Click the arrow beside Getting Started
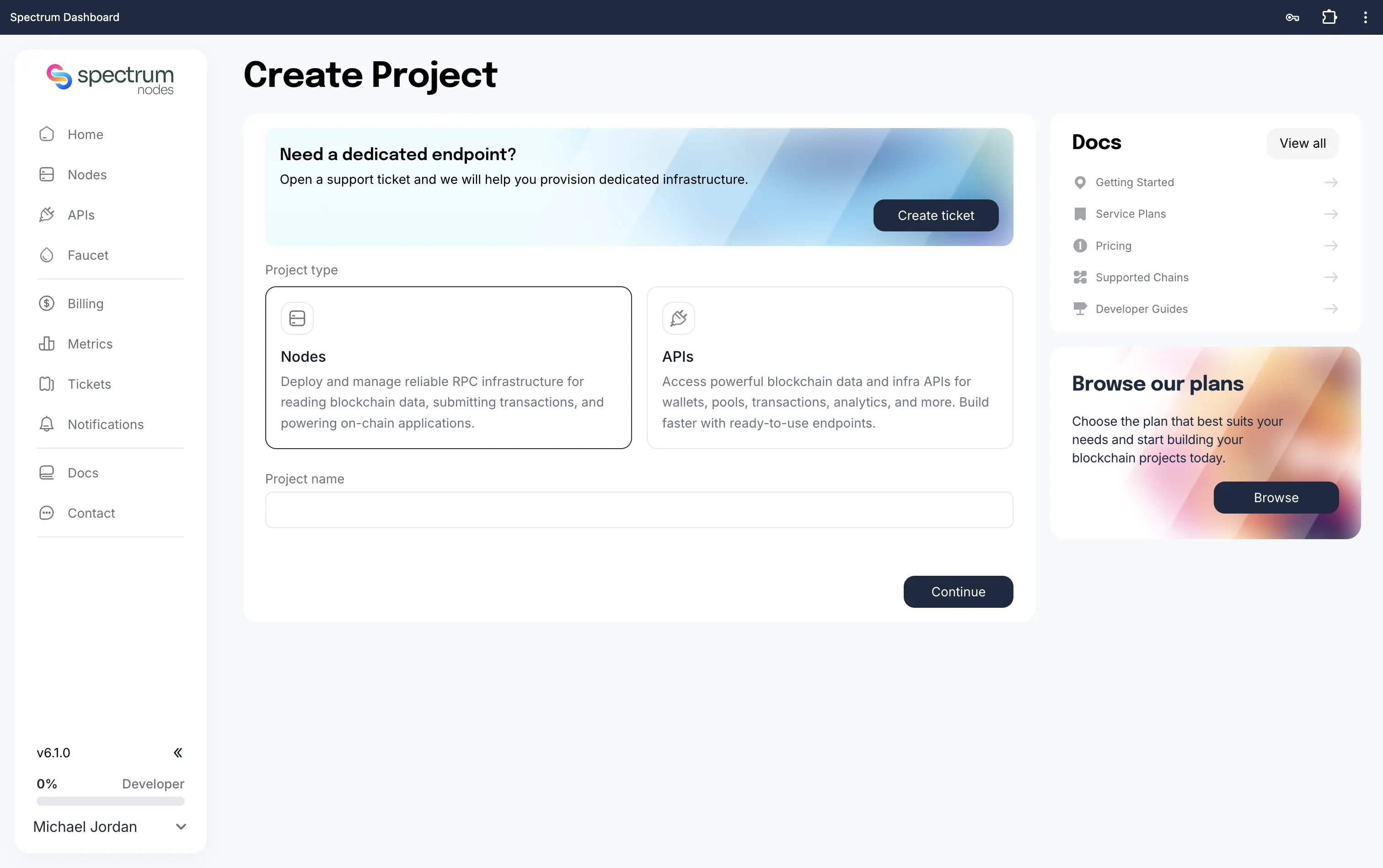This screenshot has width=1383, height=868. click(x=1331, y=182)
